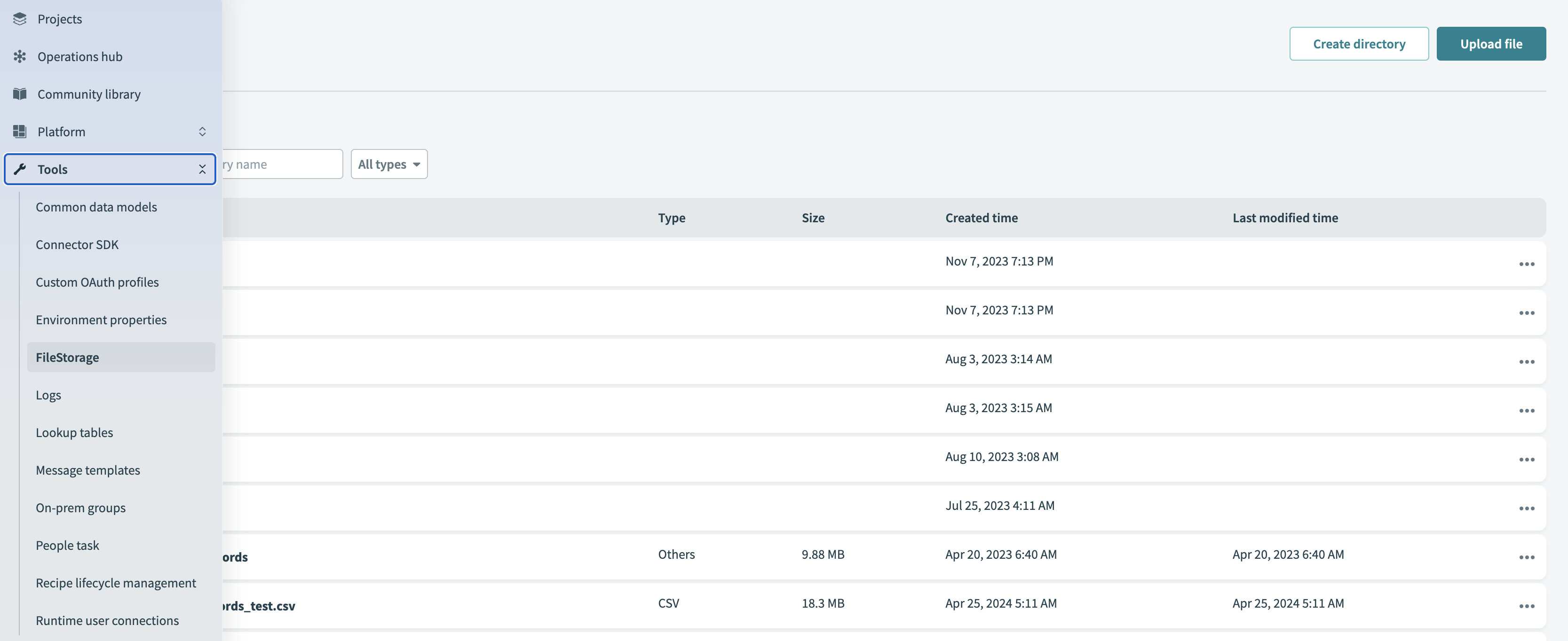Select Lookup tables from Tools menu

(x=74, y=432)
